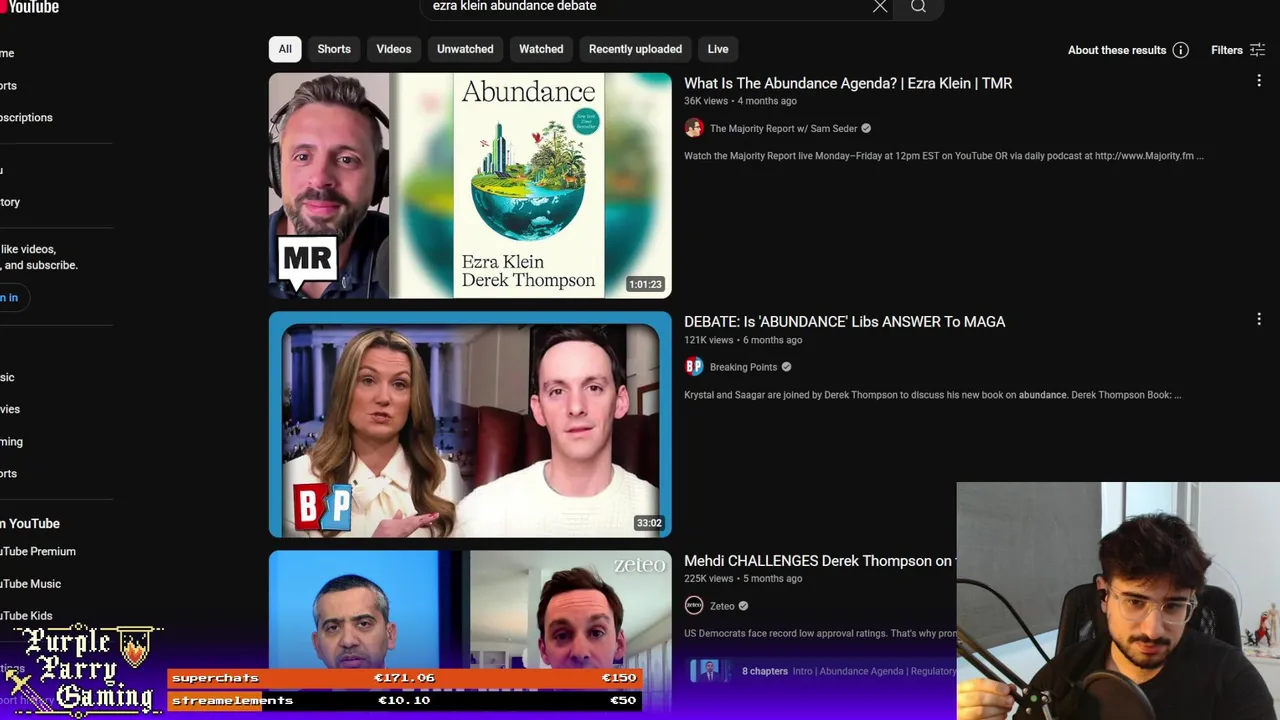Select the Recently uploaded filter chip
Viewport: 1280px width, 720px height.
[635, 49]
